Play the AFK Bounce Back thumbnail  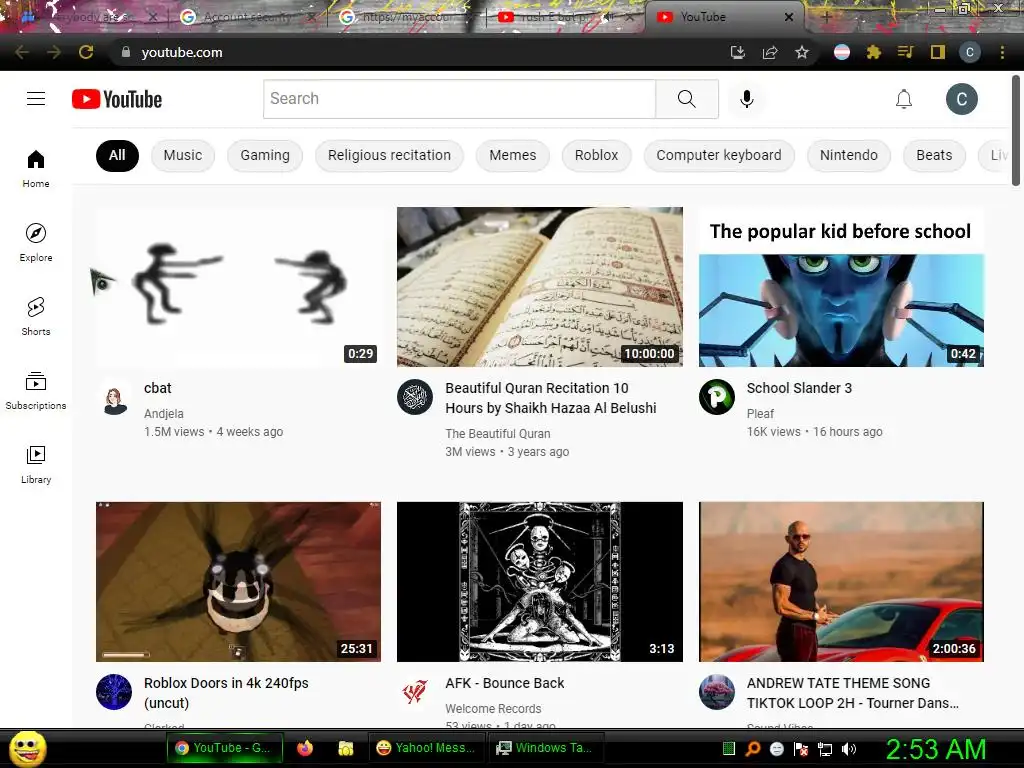click(539, 582)
